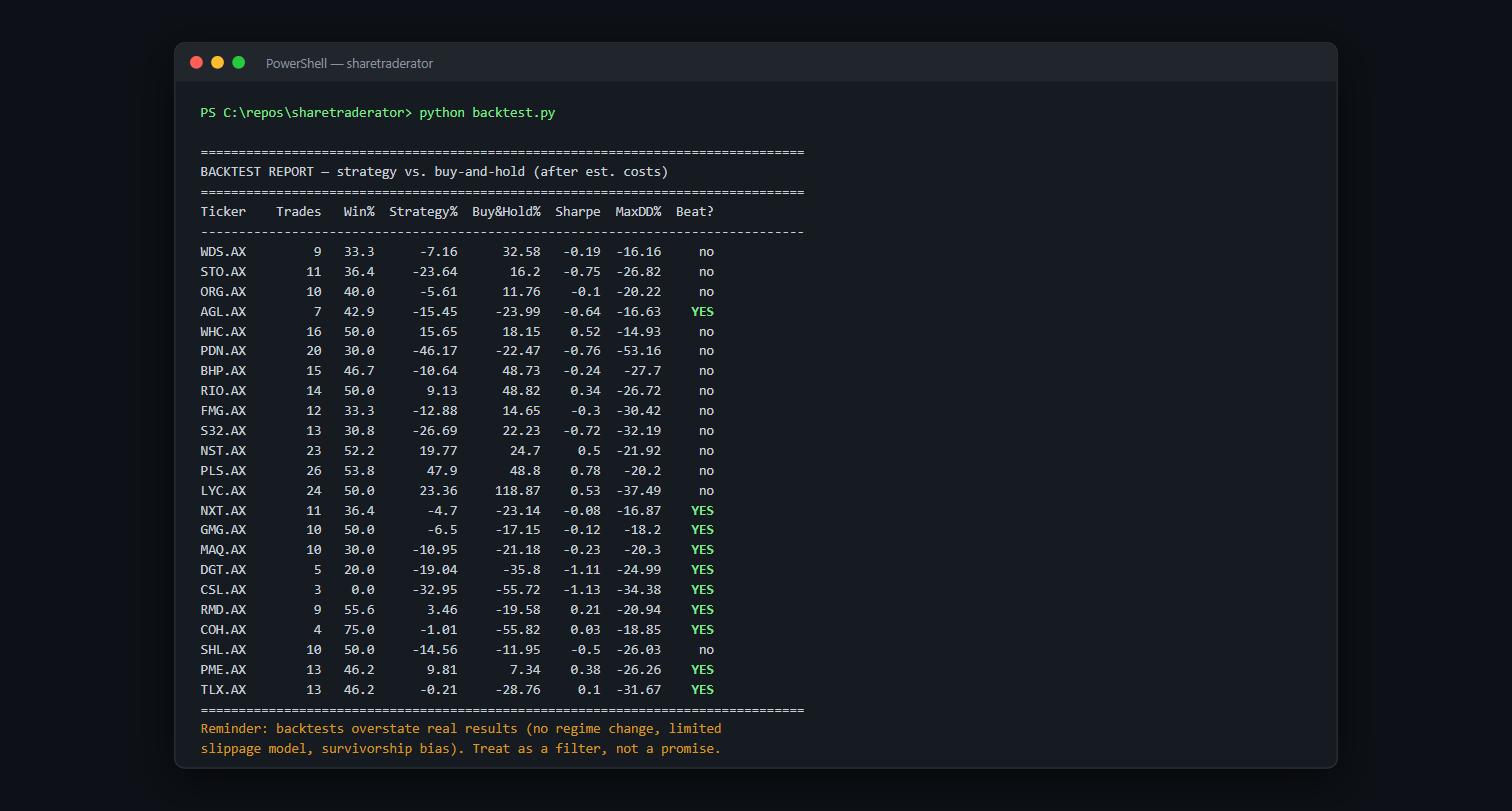
Task: Click WDS.AX Buy&Hold value 32.58
Action: click(x=521, y=251)
